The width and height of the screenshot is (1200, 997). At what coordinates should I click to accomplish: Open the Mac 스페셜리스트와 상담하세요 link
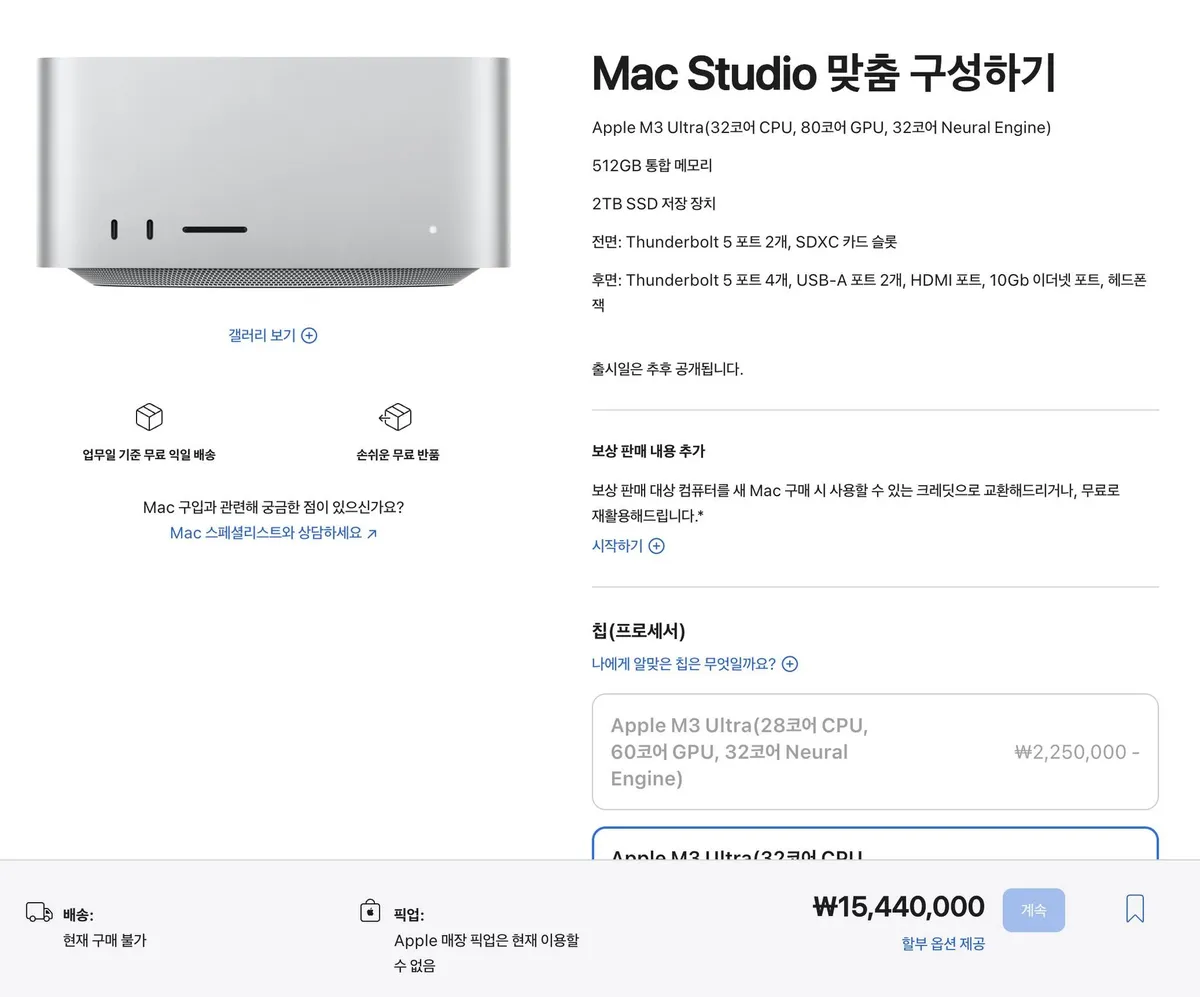(x=273, y=533)
